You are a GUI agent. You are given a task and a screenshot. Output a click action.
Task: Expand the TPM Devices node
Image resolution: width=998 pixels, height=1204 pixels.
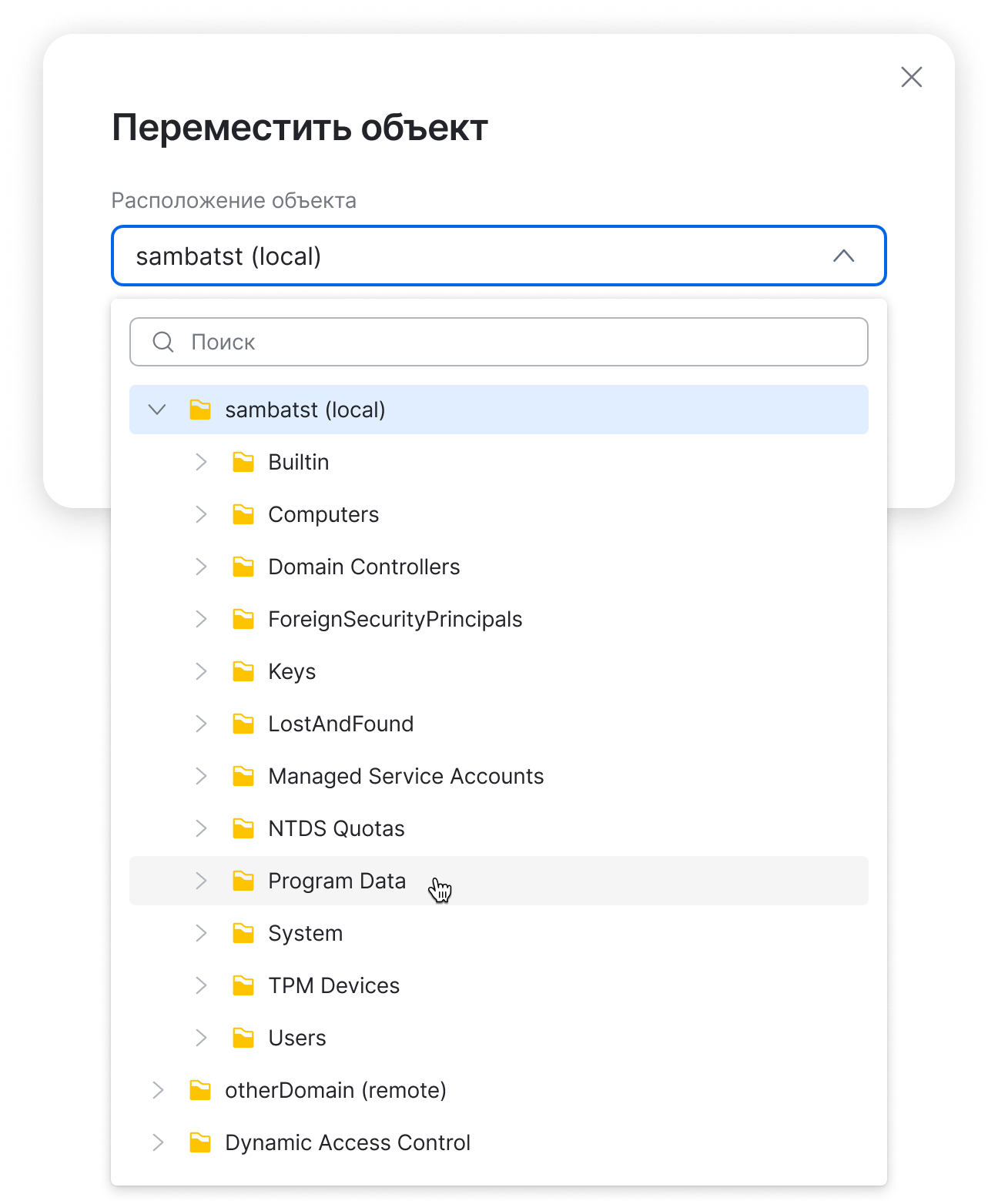(201, 985)
